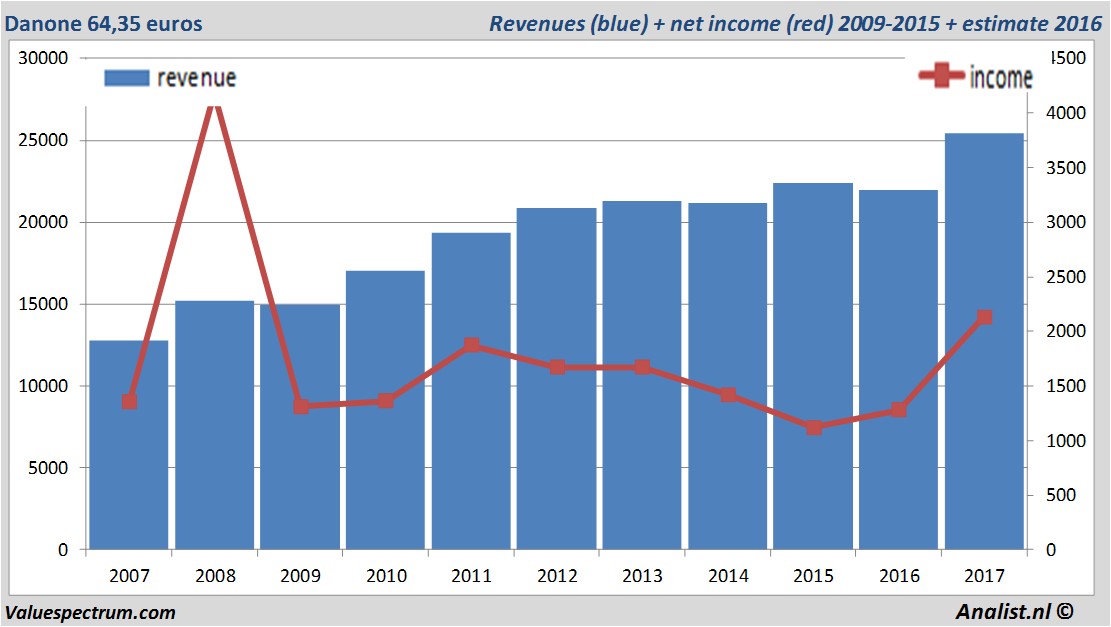The image size is (1111, 627).
Task: Click the 2017 income data point
Action: pos(984,317)
